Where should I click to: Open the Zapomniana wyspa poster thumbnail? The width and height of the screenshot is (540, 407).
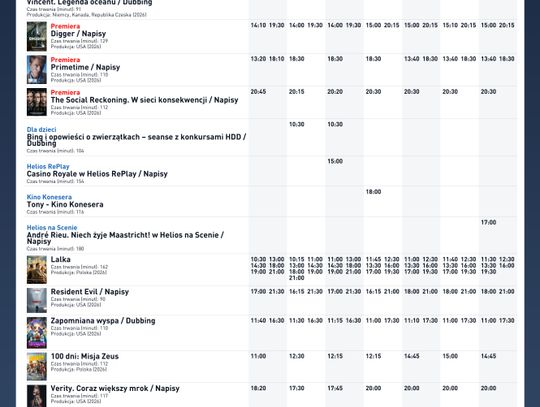(x=37, y=333)
